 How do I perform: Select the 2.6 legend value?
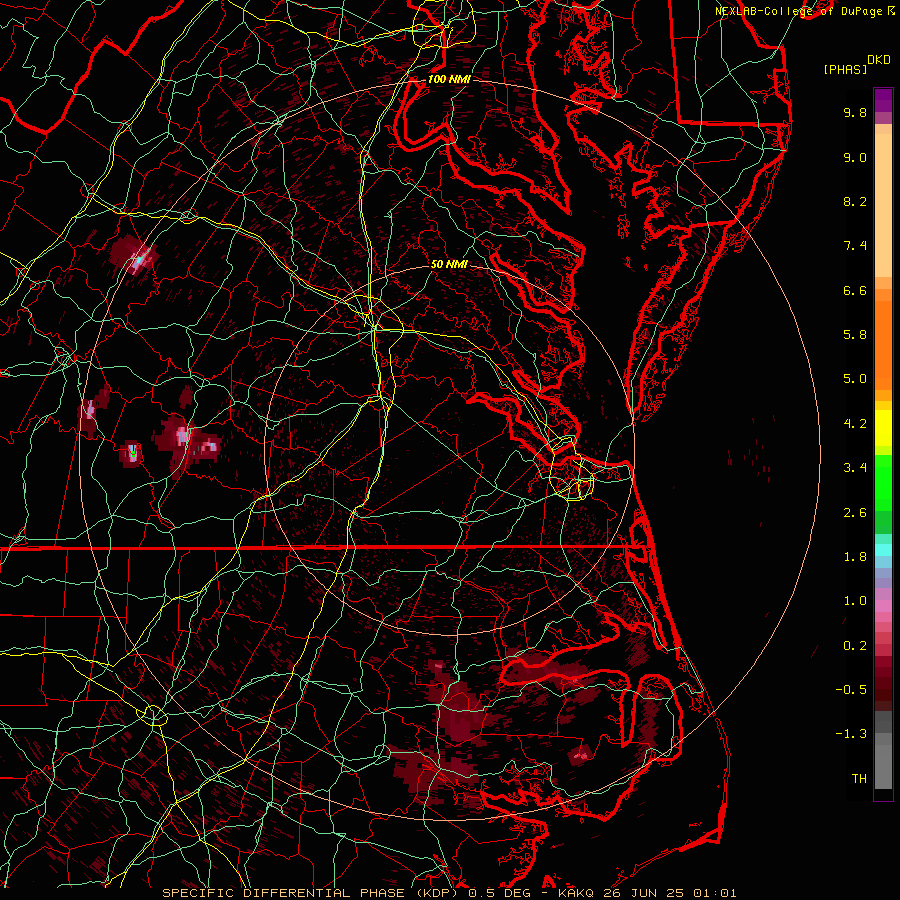tap(855, 513)
